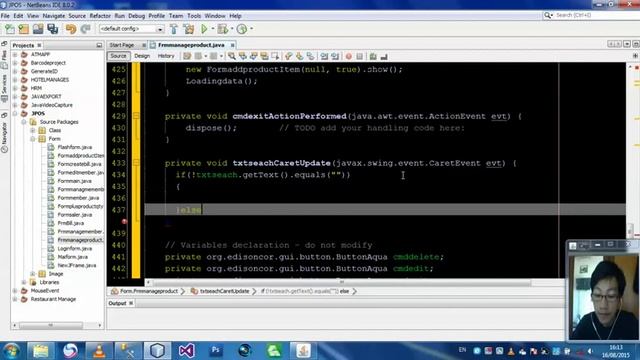Viewport: 640px width, 360px height.
Task: Click the Find Selection magnifier icon in editor toolbar
Action: pos(232,56)
